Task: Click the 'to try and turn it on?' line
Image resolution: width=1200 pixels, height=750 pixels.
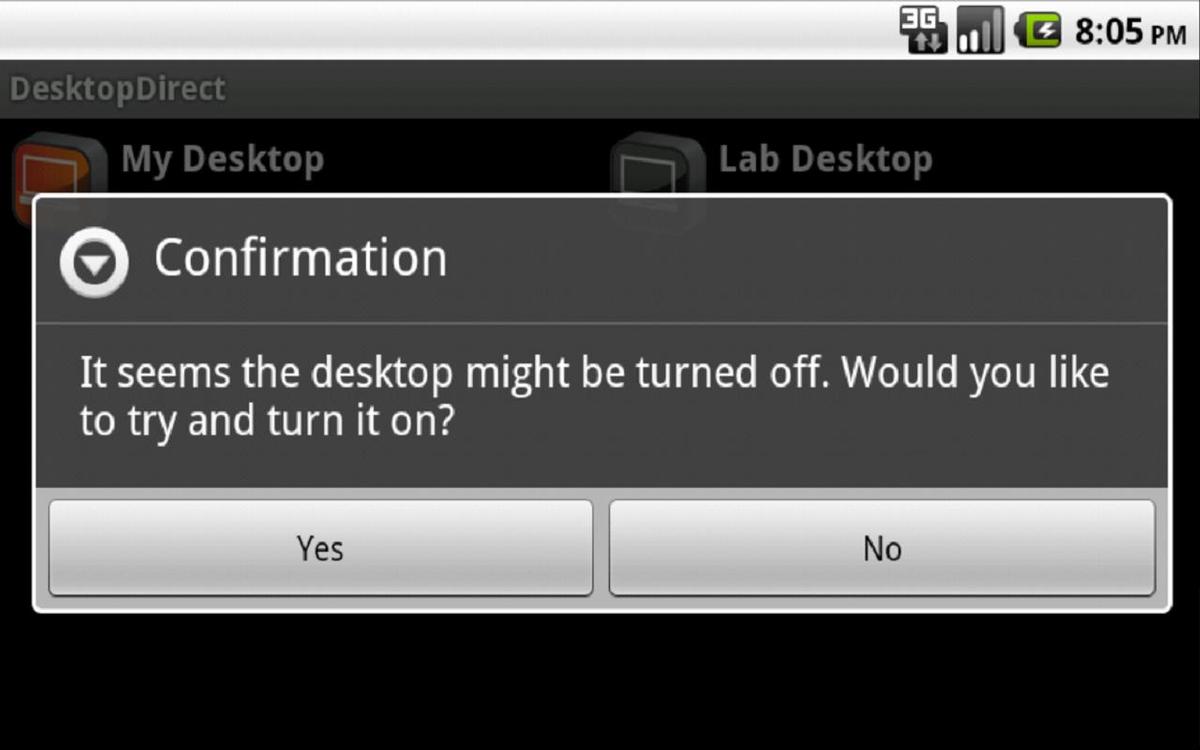Action: (x=267, y=422)
